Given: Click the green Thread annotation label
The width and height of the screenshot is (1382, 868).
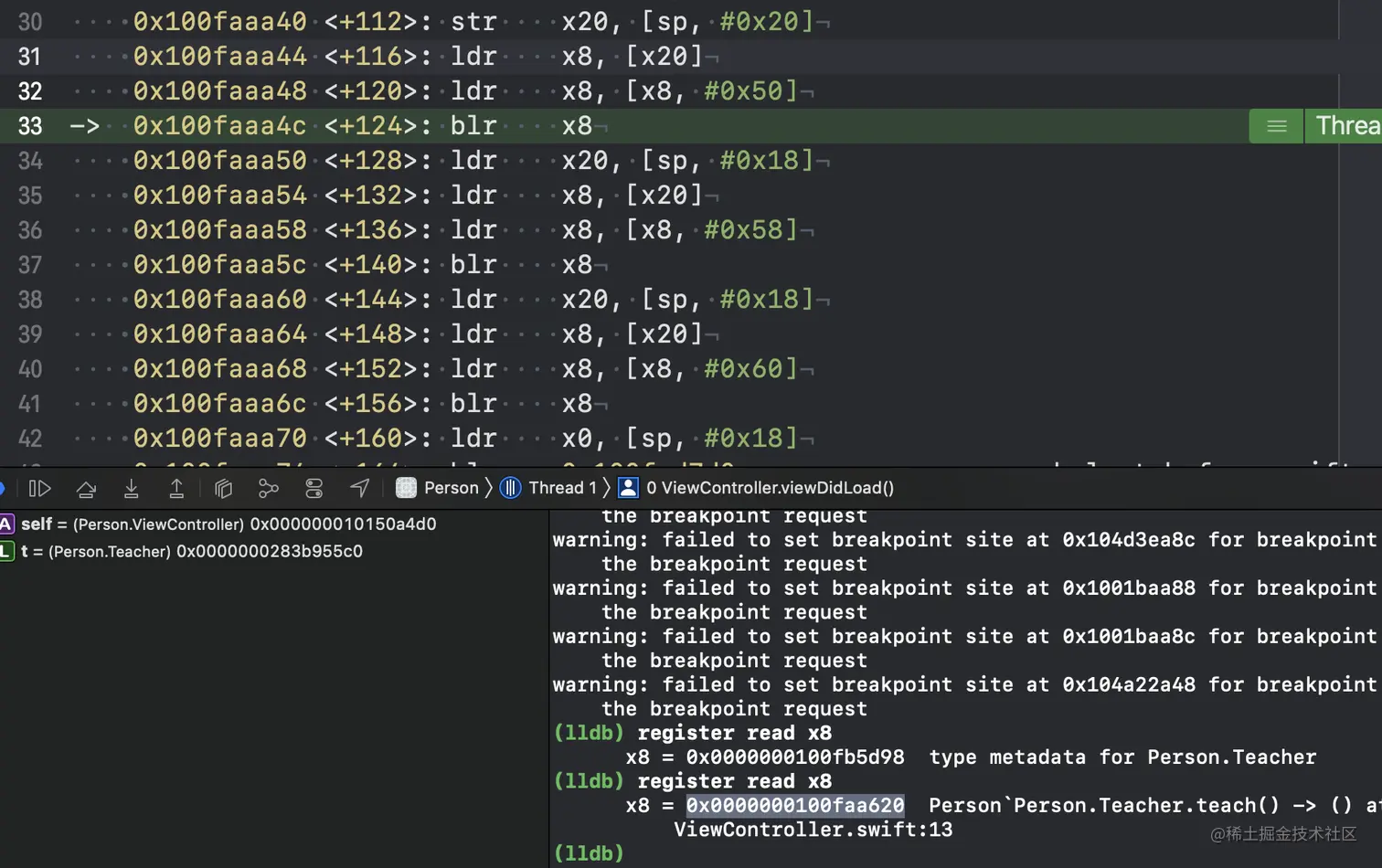Looking at the screenshot, I should click(x=1345, y=126).
